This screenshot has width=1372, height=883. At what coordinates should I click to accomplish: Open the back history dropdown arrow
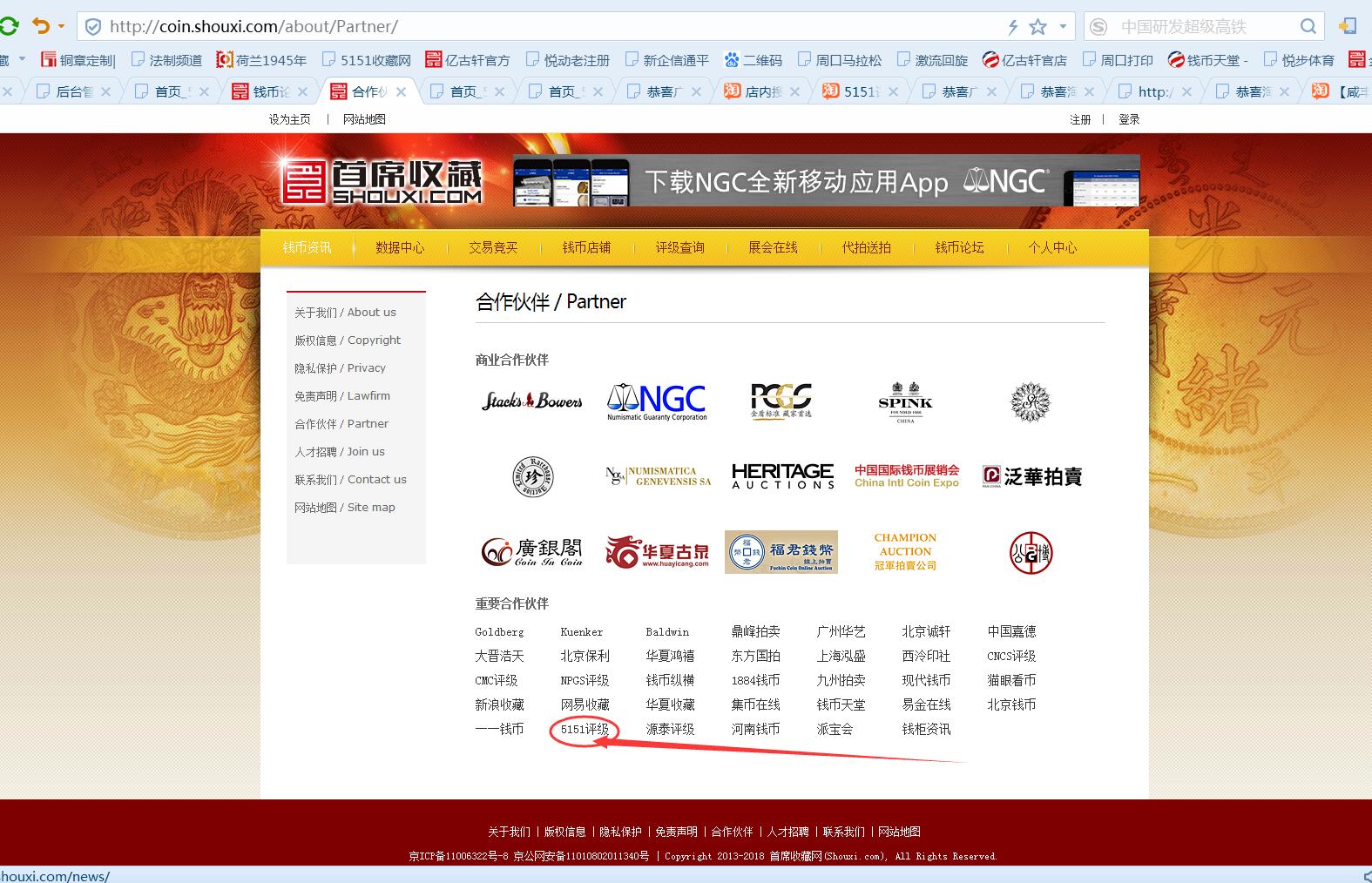61,26
